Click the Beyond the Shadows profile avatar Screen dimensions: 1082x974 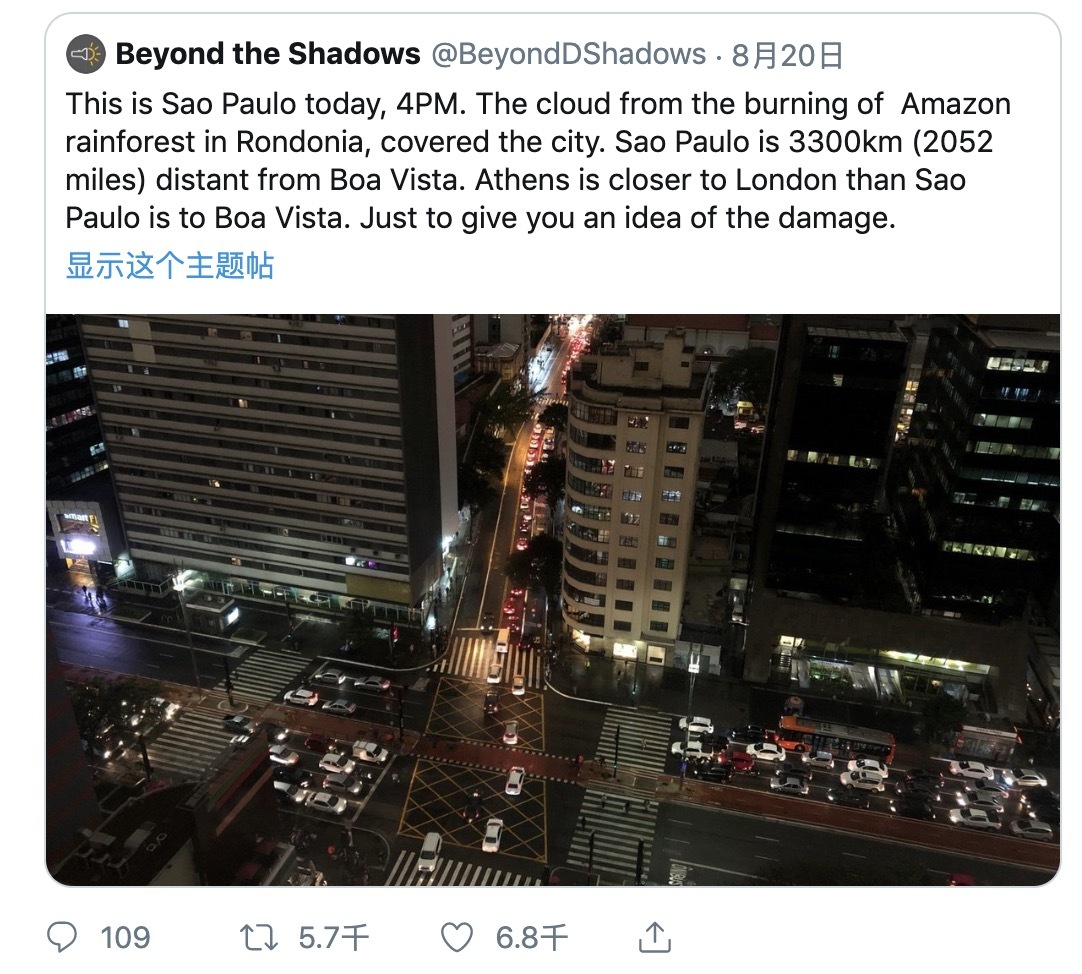(86, 54)
